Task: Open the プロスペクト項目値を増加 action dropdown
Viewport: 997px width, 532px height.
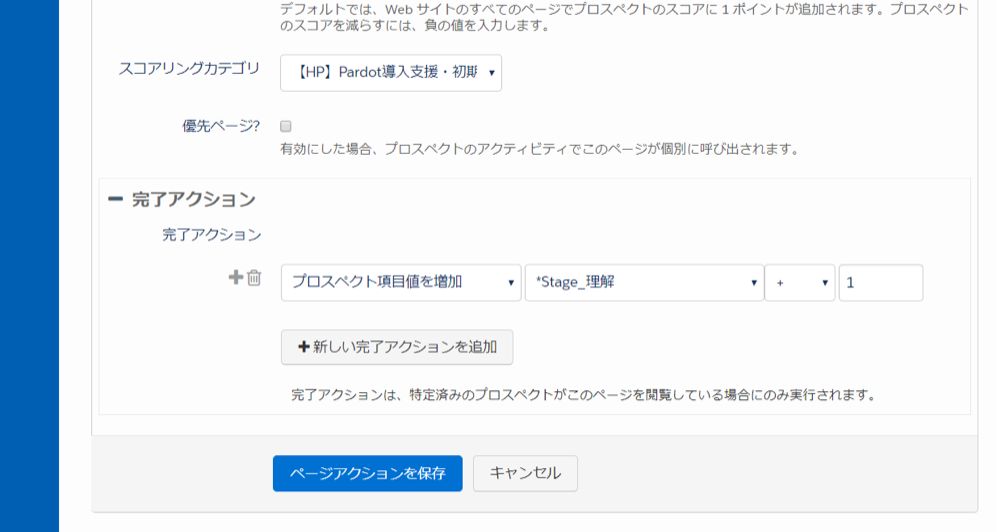Action: click(x=401, y=282)
